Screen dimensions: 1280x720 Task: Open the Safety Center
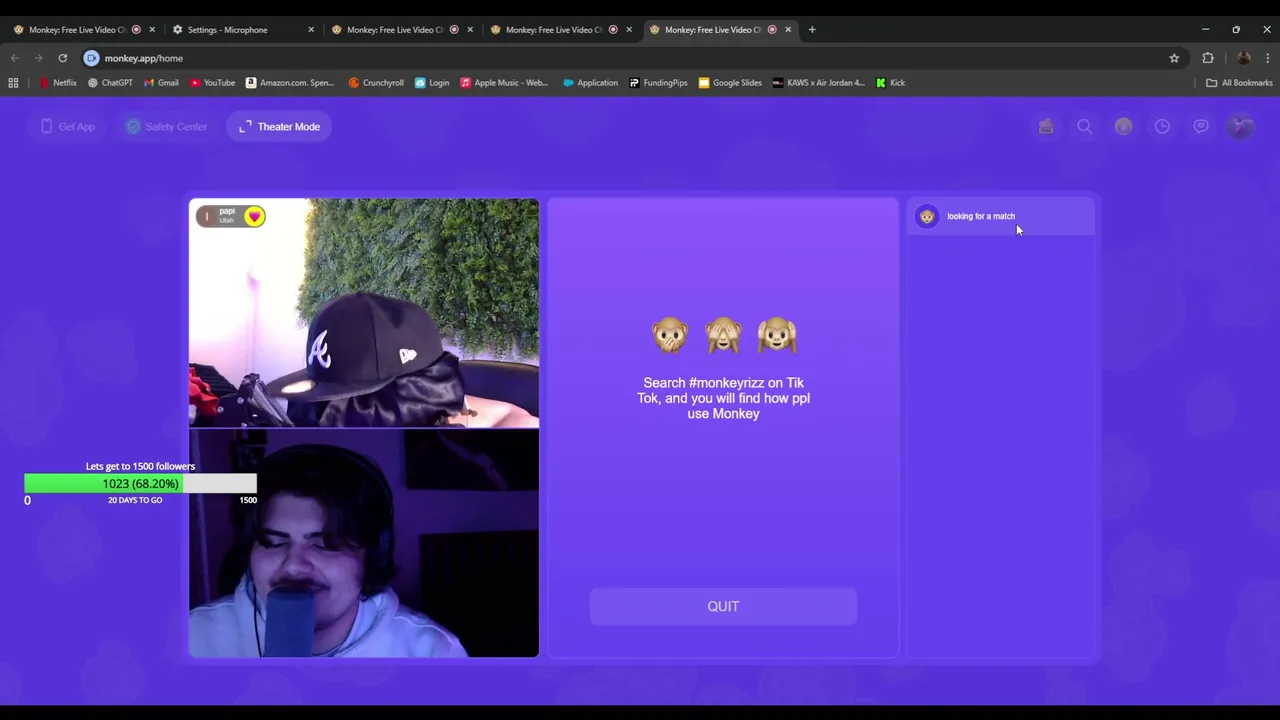pos(166,127)
